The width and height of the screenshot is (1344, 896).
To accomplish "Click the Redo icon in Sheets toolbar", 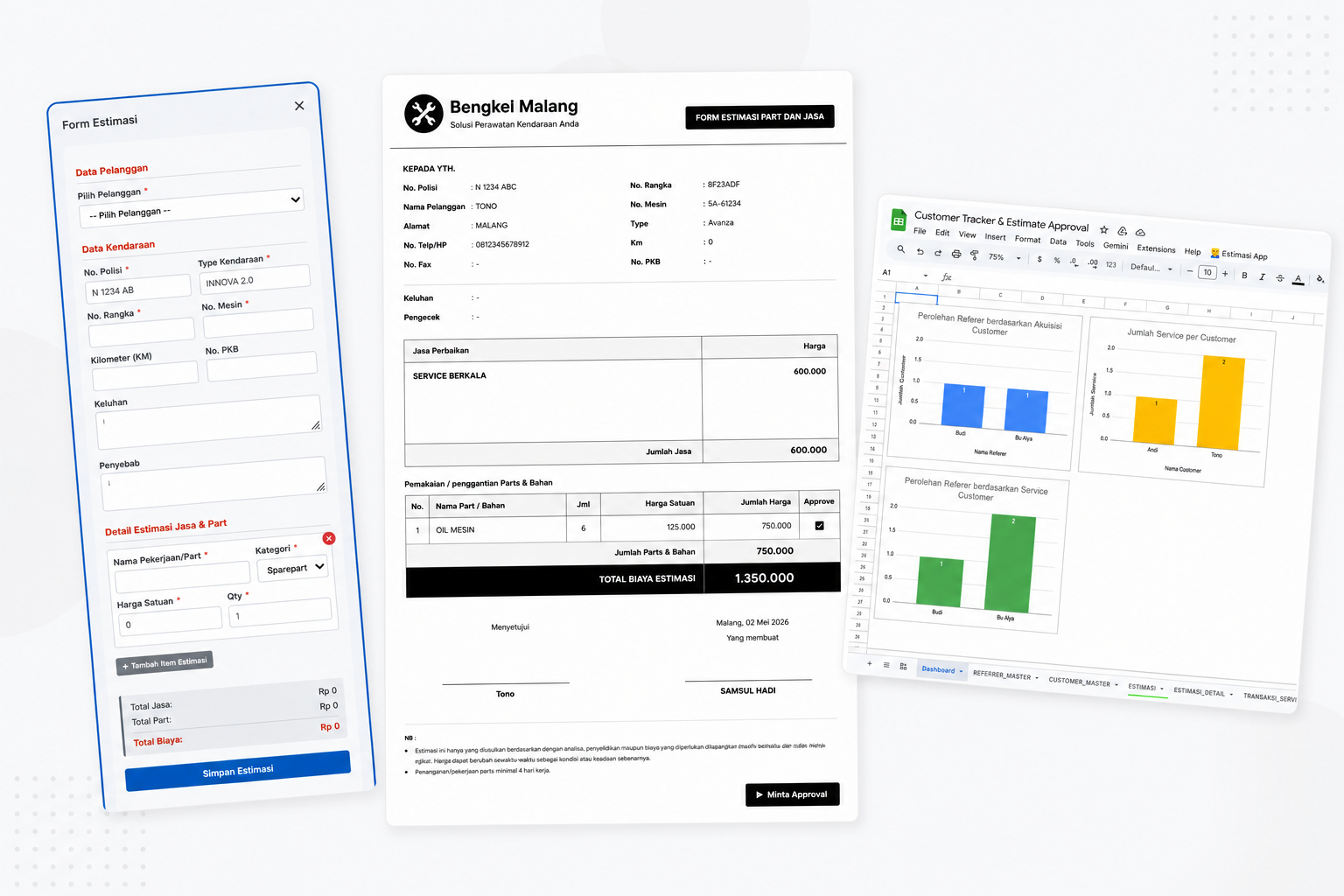I will [x=938, y=253].
